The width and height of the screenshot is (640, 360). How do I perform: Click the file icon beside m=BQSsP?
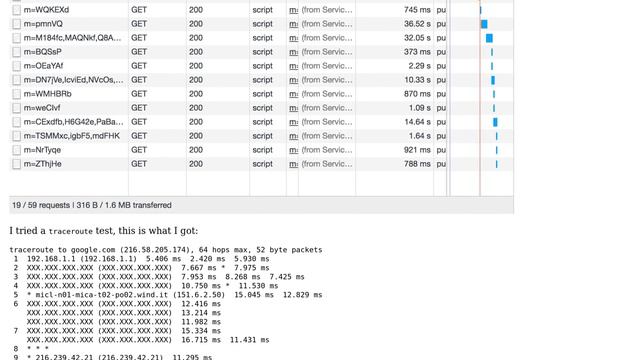click(x=16, y=52)
